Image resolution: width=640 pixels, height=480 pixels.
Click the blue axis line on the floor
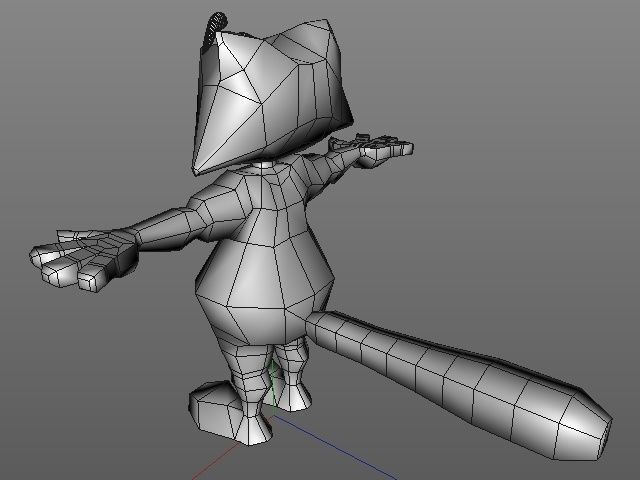click(x=335, y=447)
